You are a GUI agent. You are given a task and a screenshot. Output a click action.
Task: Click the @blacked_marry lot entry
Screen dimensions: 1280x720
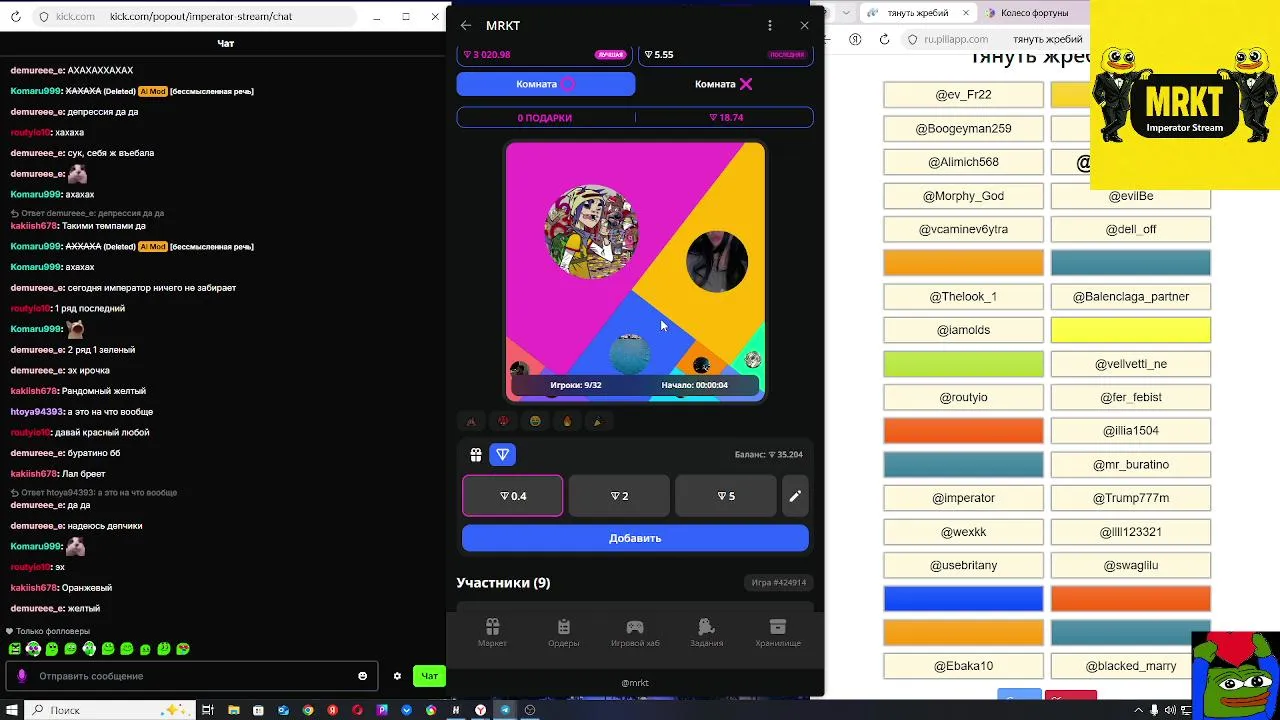[x=1131, y=666]
